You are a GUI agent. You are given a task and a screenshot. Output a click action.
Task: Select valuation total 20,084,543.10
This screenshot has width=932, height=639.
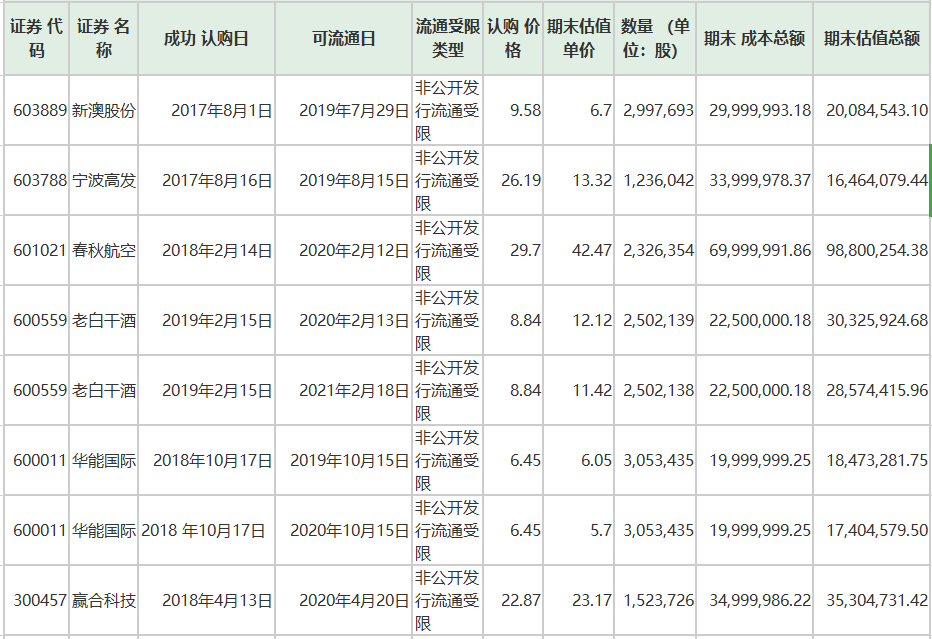click(877, 111)
